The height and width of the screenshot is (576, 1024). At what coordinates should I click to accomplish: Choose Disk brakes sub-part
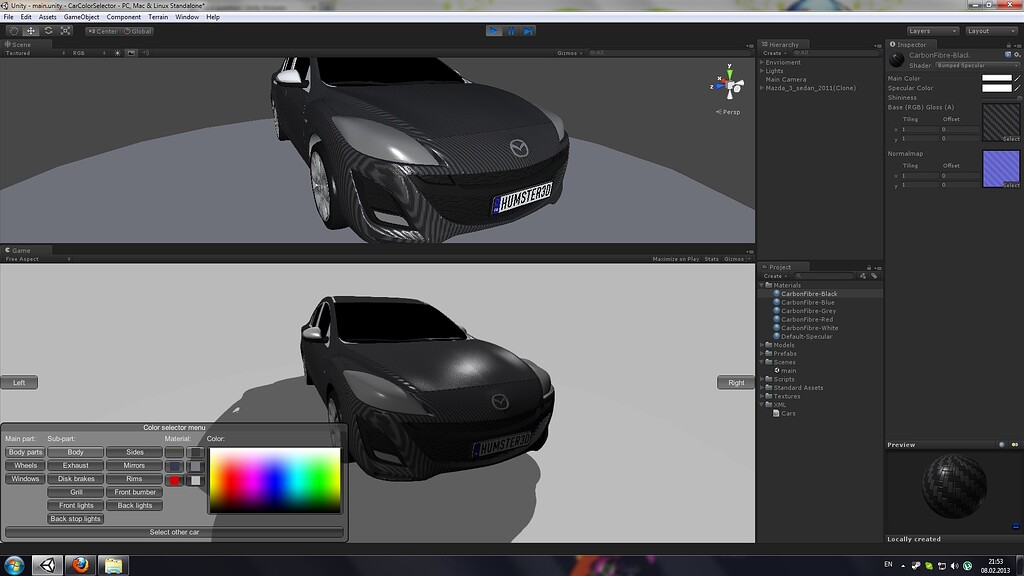(74, 478)
